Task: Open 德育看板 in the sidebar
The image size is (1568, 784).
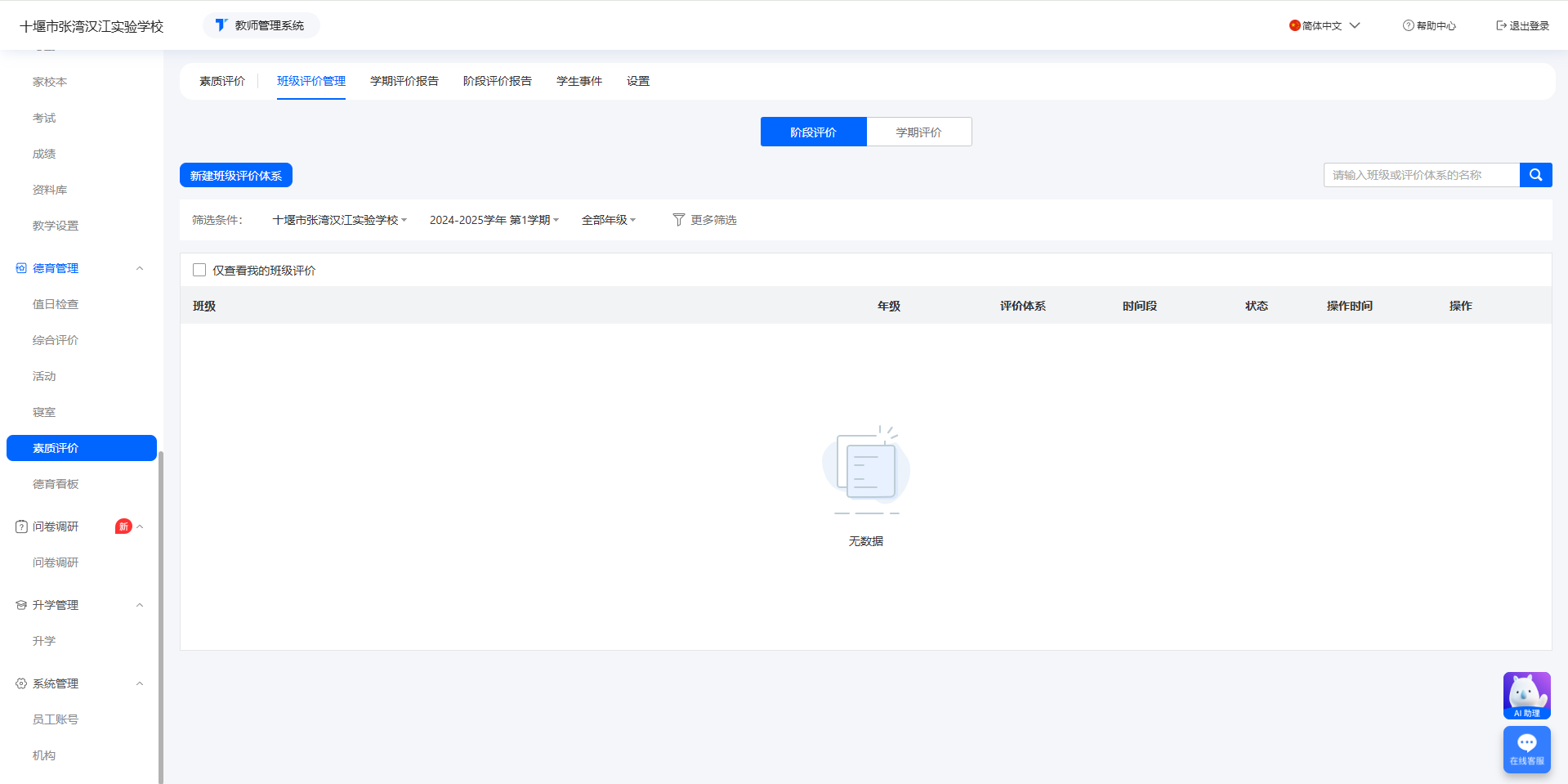Action: pos(56,484)
